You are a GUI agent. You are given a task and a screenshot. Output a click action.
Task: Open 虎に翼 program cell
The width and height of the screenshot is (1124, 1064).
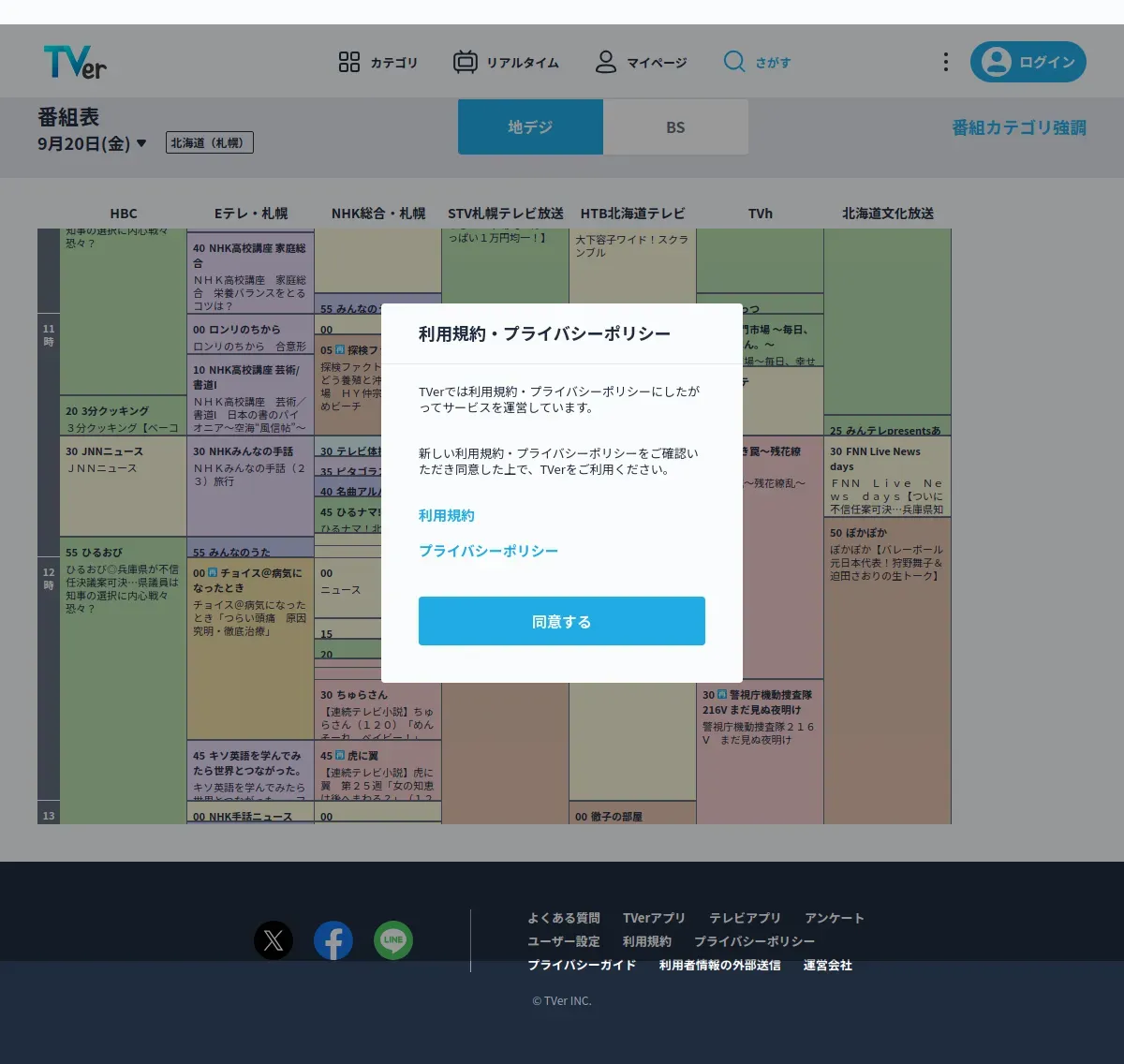click(x=378, y=771)
